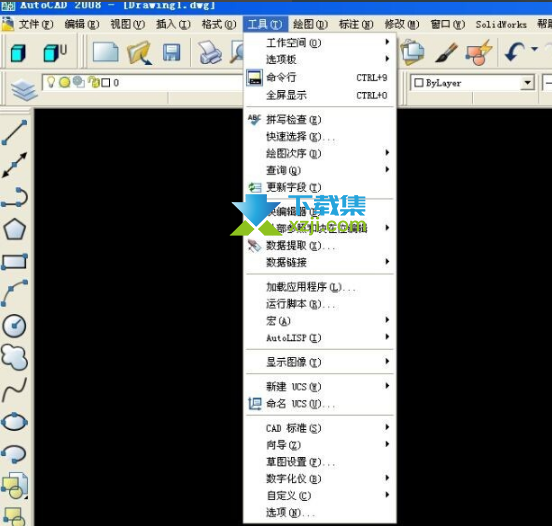Select the Circle tool
The image size is (552, 526).
coord(14,325)
